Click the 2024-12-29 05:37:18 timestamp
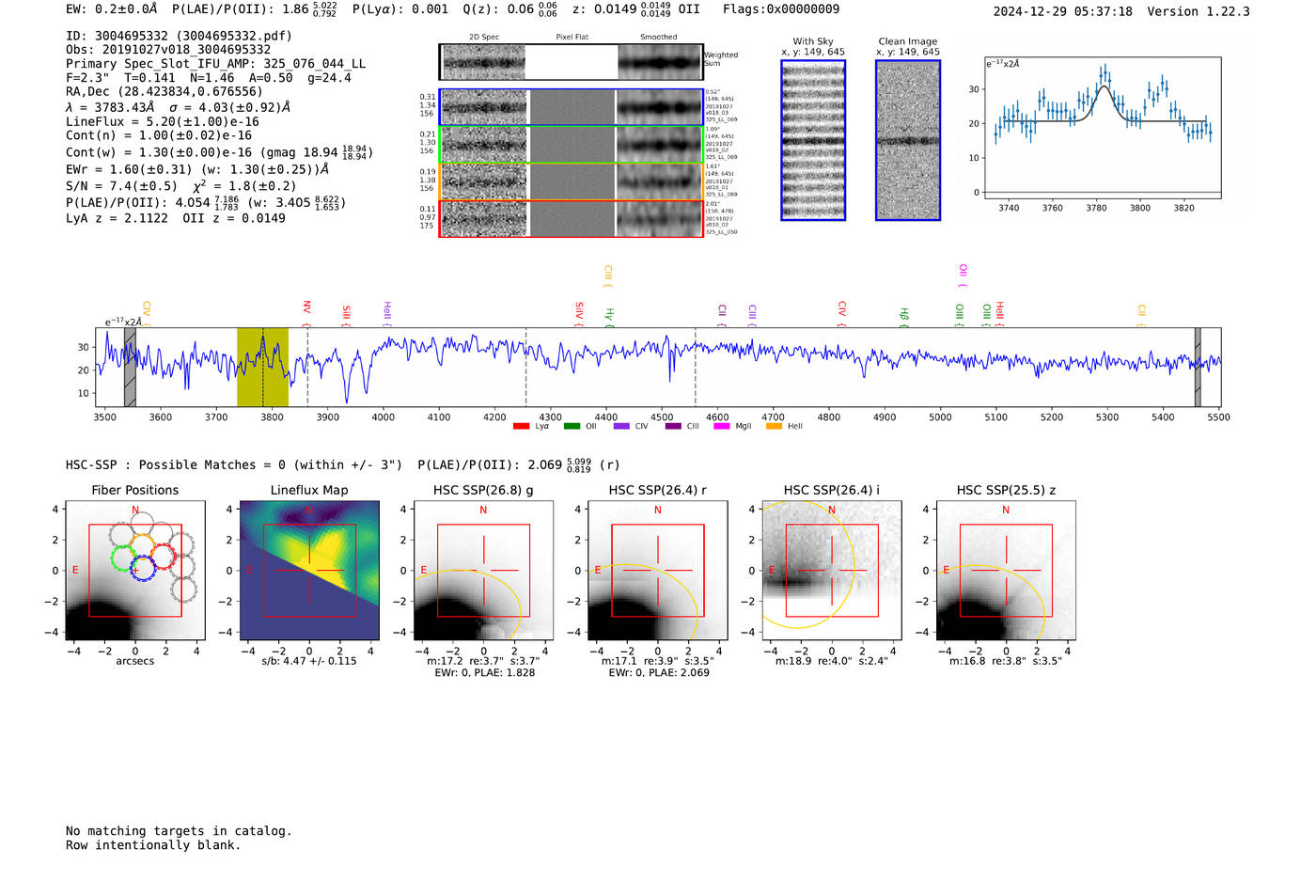Image resolution: width=1316 pixels, height=896 pixels. [1063, 11]
